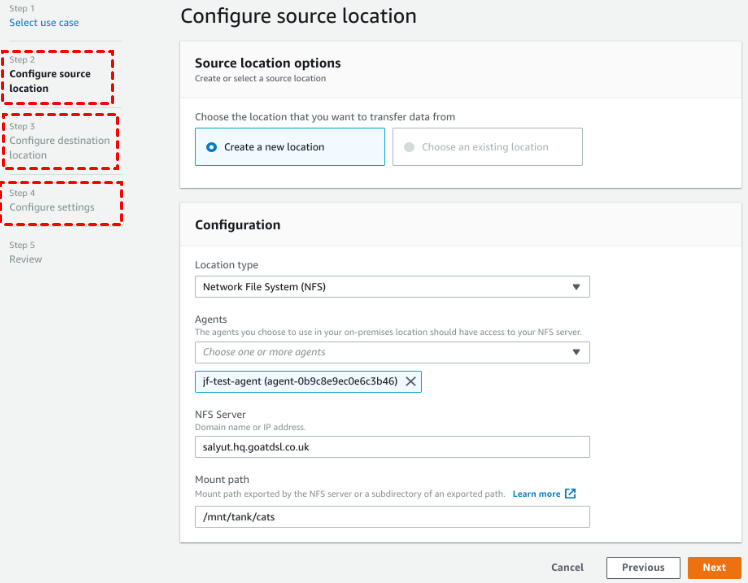748x583 pixels.
Task: Click the jf-test-agent tag label
Action: 299,381
